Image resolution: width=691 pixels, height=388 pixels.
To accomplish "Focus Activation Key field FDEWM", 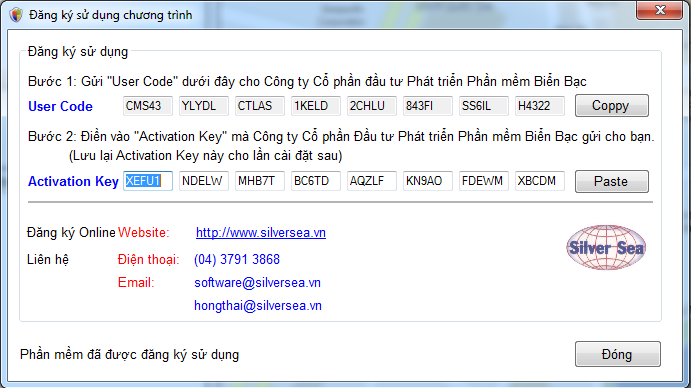I will coord(483,181).
